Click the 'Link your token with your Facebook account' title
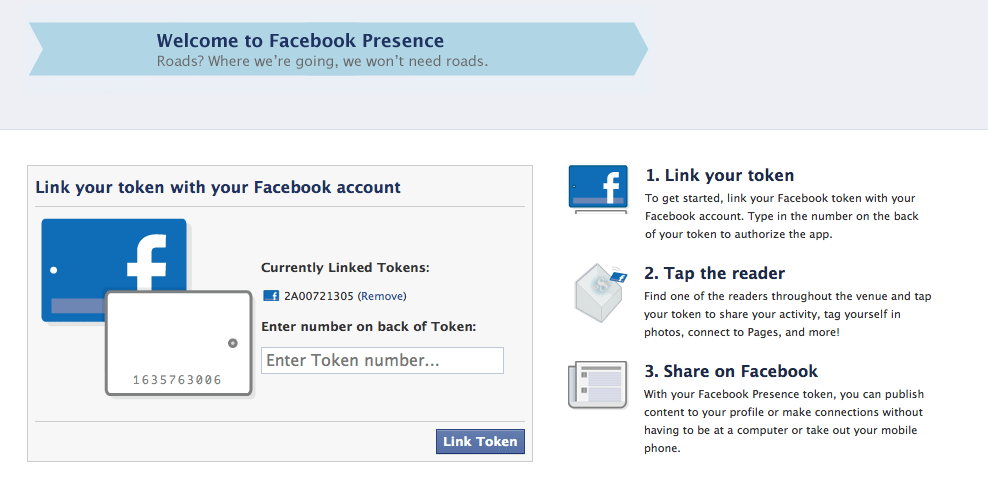The width and height of the screenshot is (988, 498). click(x=218, y=187)
